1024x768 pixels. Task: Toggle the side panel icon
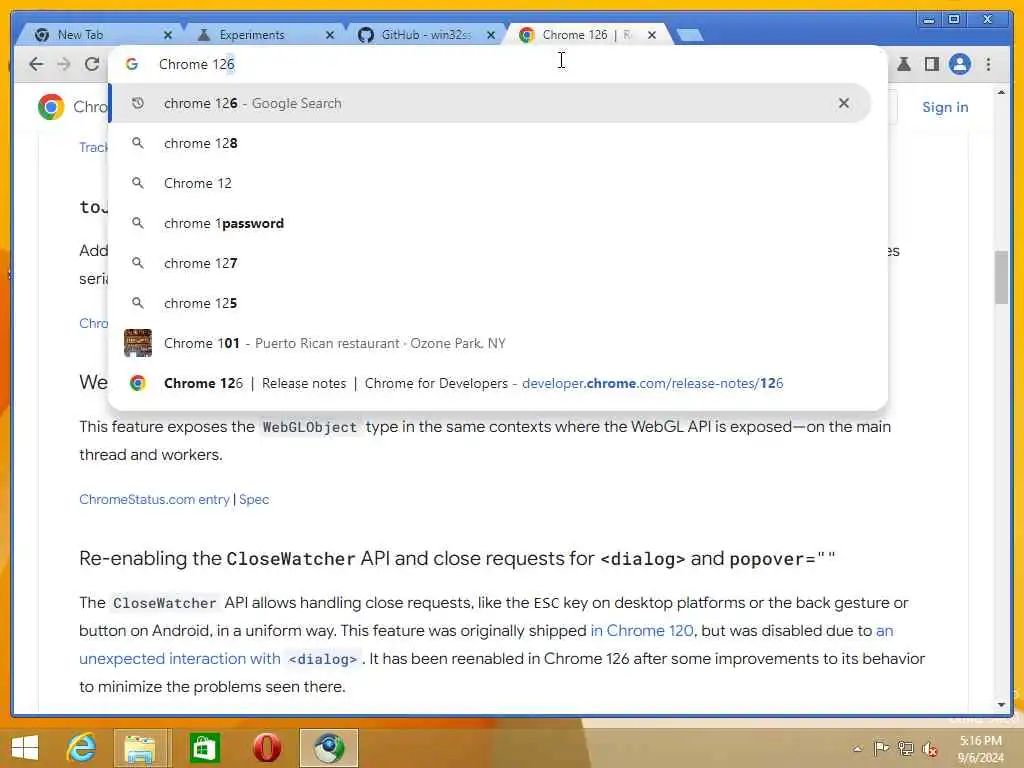pos(932,64)
